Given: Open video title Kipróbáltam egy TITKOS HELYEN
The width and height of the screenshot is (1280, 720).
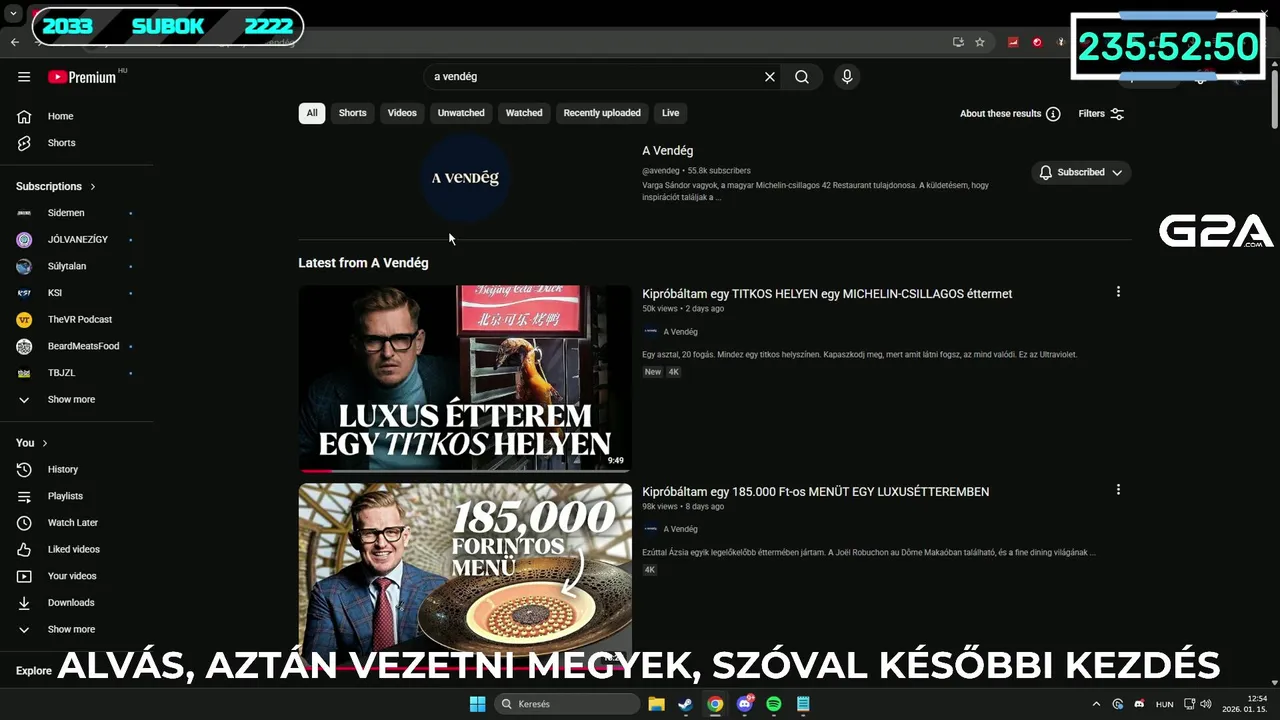Looking at the screenshot, I should pyautogui.click(x=827, y=294).
